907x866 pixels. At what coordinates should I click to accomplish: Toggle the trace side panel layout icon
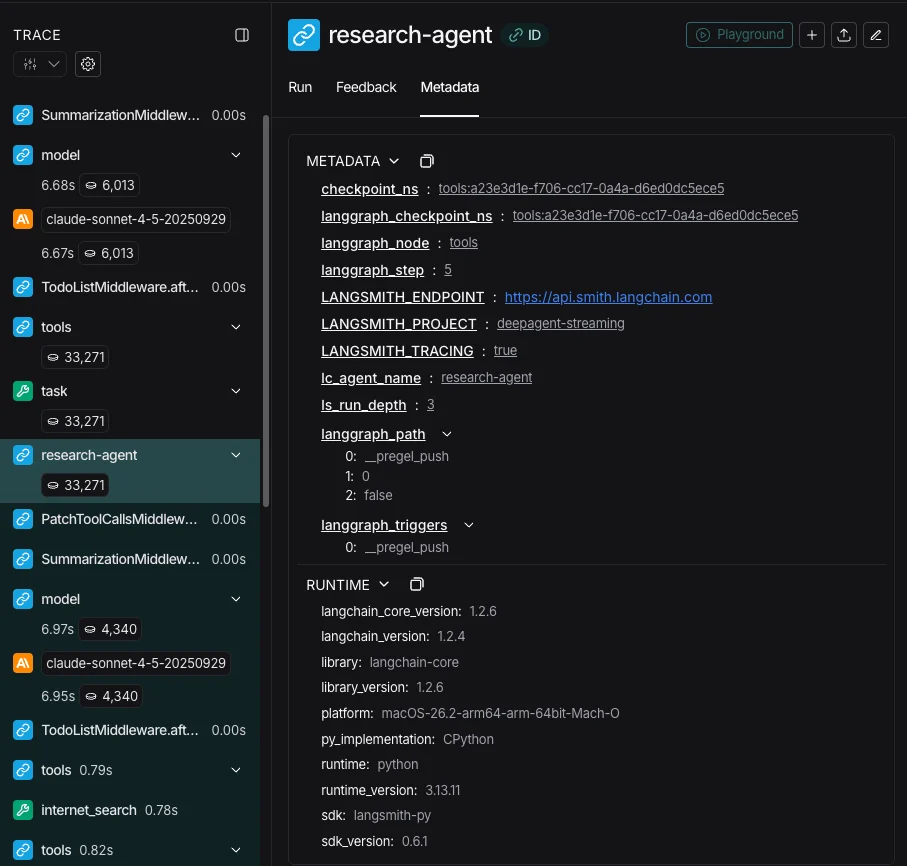tap(242, 35)
